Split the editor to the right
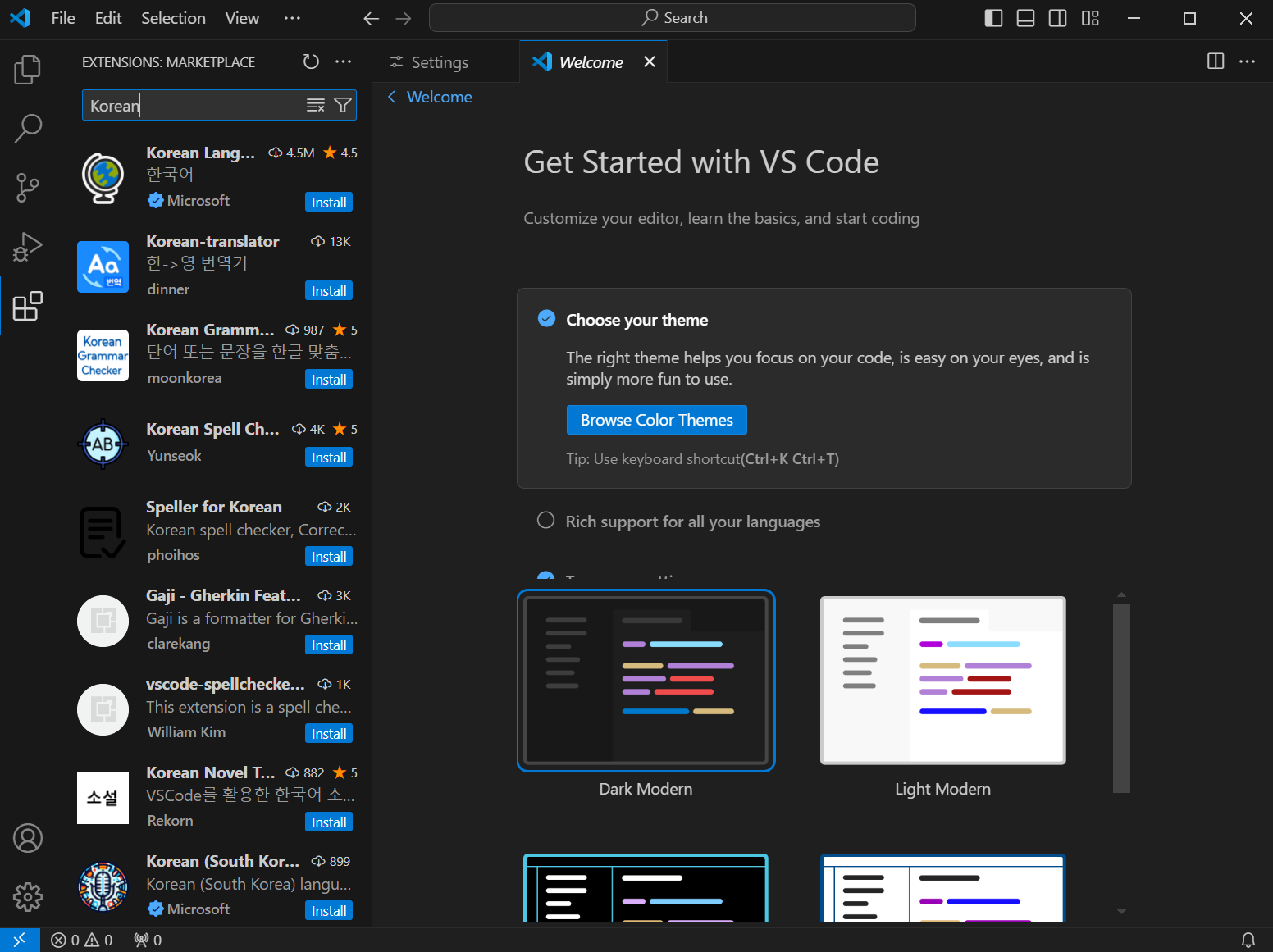 click(x=1216, y=61)
